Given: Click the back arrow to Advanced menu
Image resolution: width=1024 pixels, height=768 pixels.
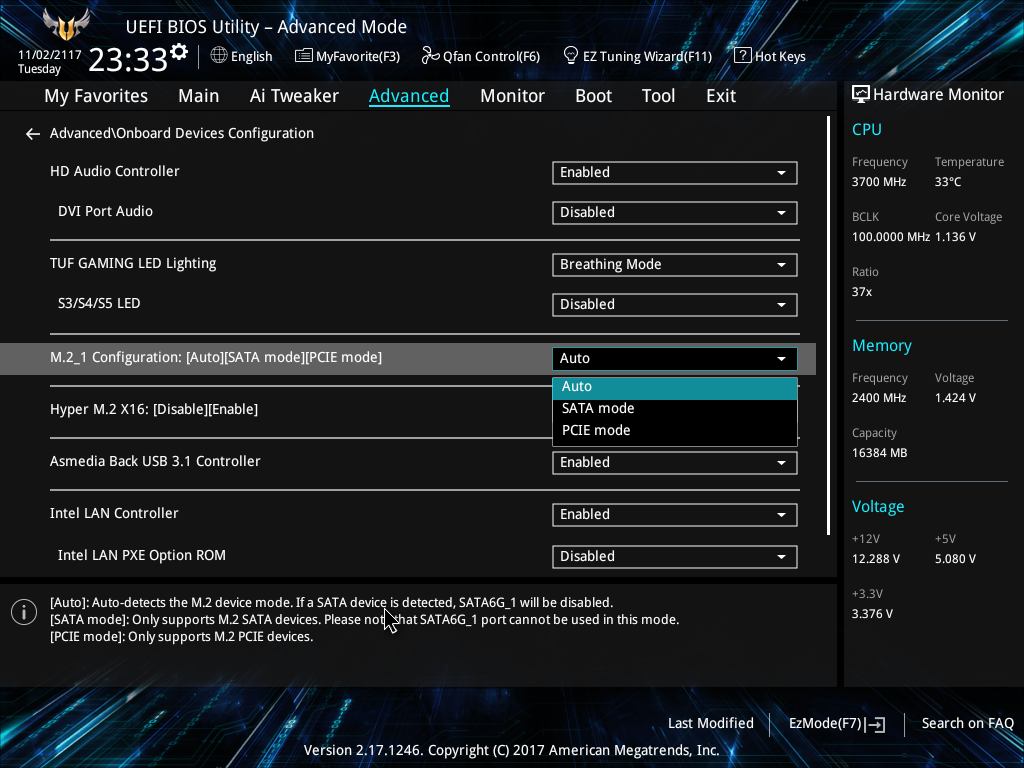Looking at the screenshot, I should pos(33,134).
